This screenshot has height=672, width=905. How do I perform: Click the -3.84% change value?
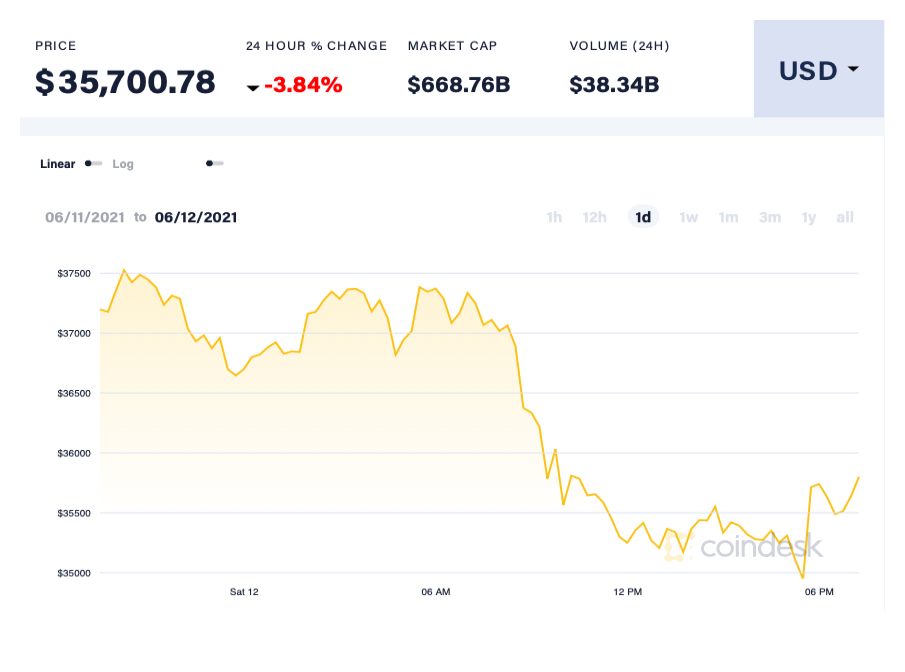pyautogui.click(x=303, y=85)
